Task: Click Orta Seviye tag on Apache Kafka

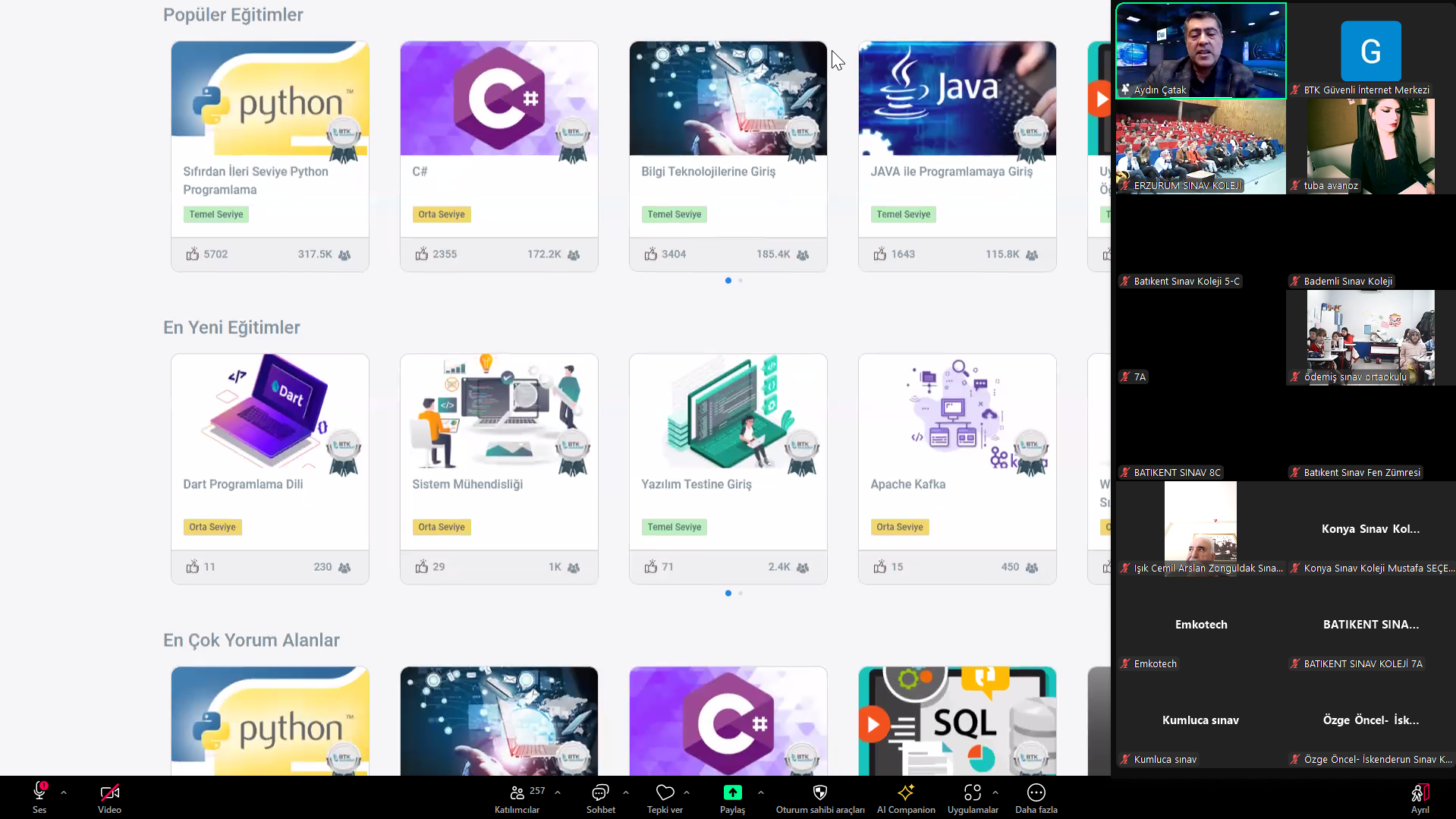Action: (900, 527)
